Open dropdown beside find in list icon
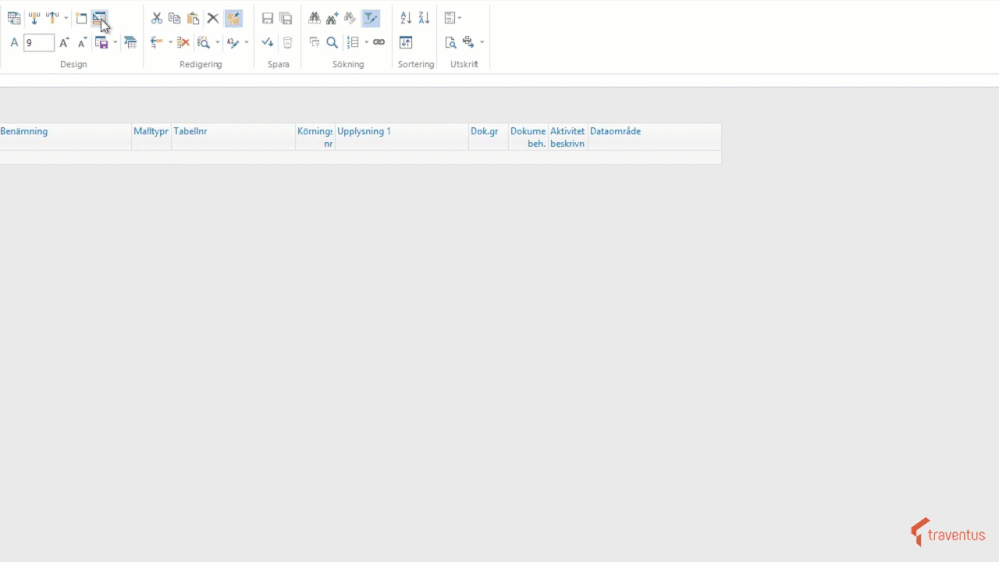Viewport: 999px width, 562px height. point(217,43)
